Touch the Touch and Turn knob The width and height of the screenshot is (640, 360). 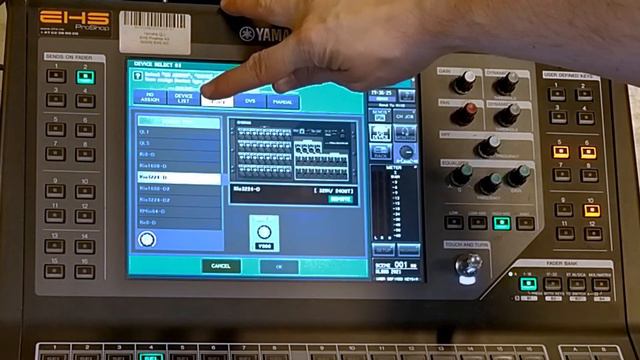click(x=469, y=264)
